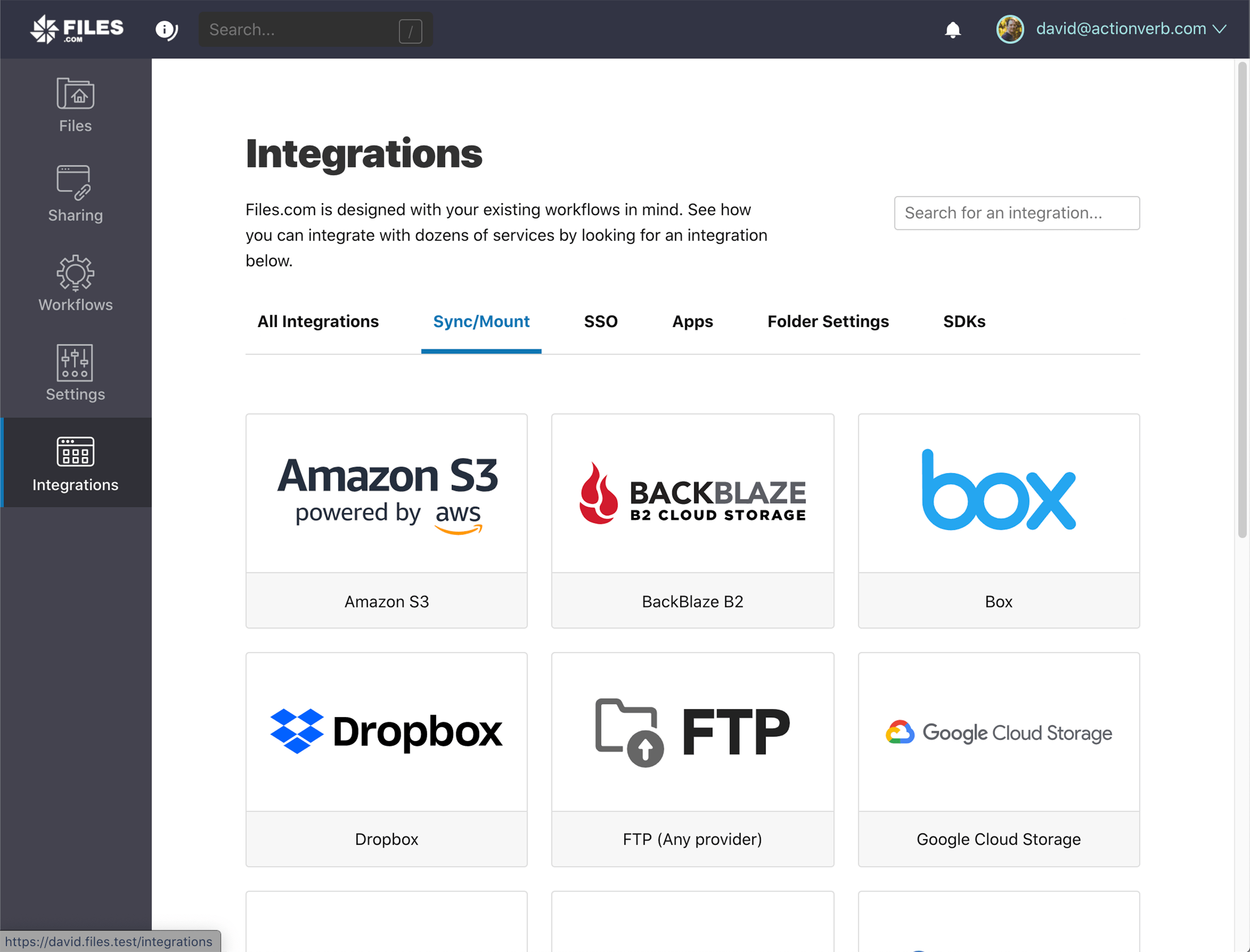Switch to Folder Settings tab
1250x952 pixels.
[x=828, y=321]
